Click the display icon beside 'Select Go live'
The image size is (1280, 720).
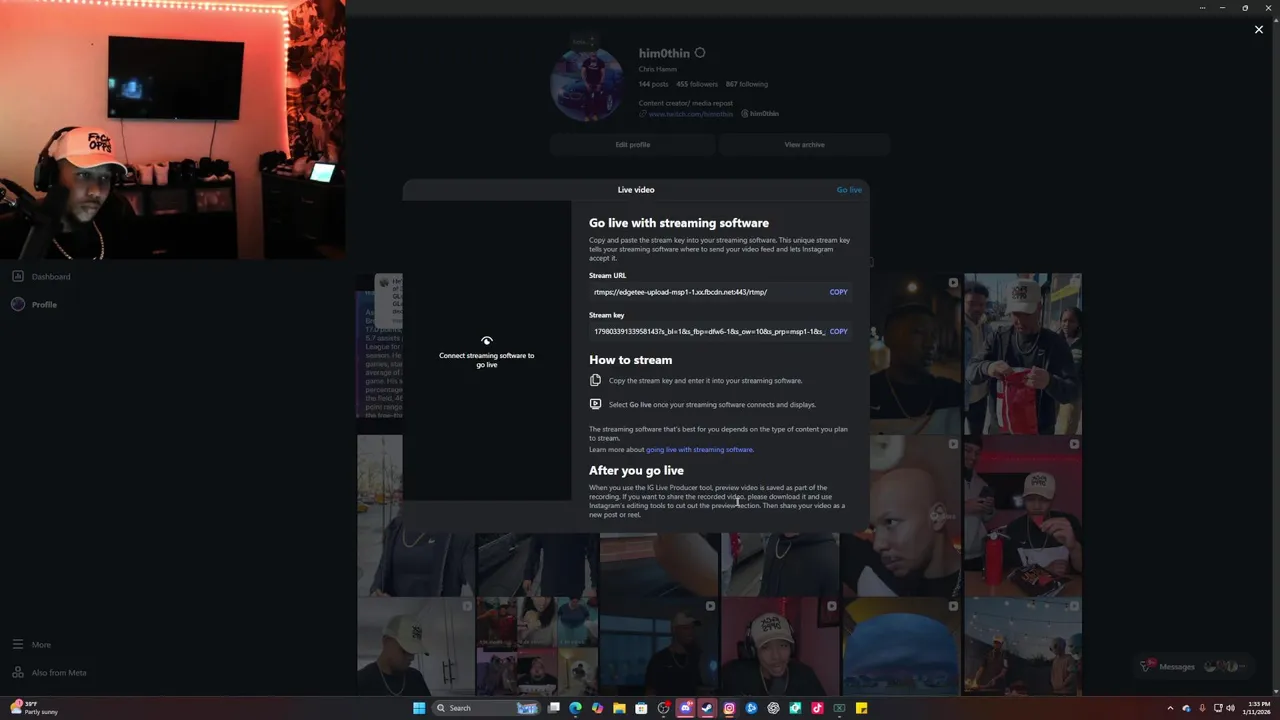595,404
